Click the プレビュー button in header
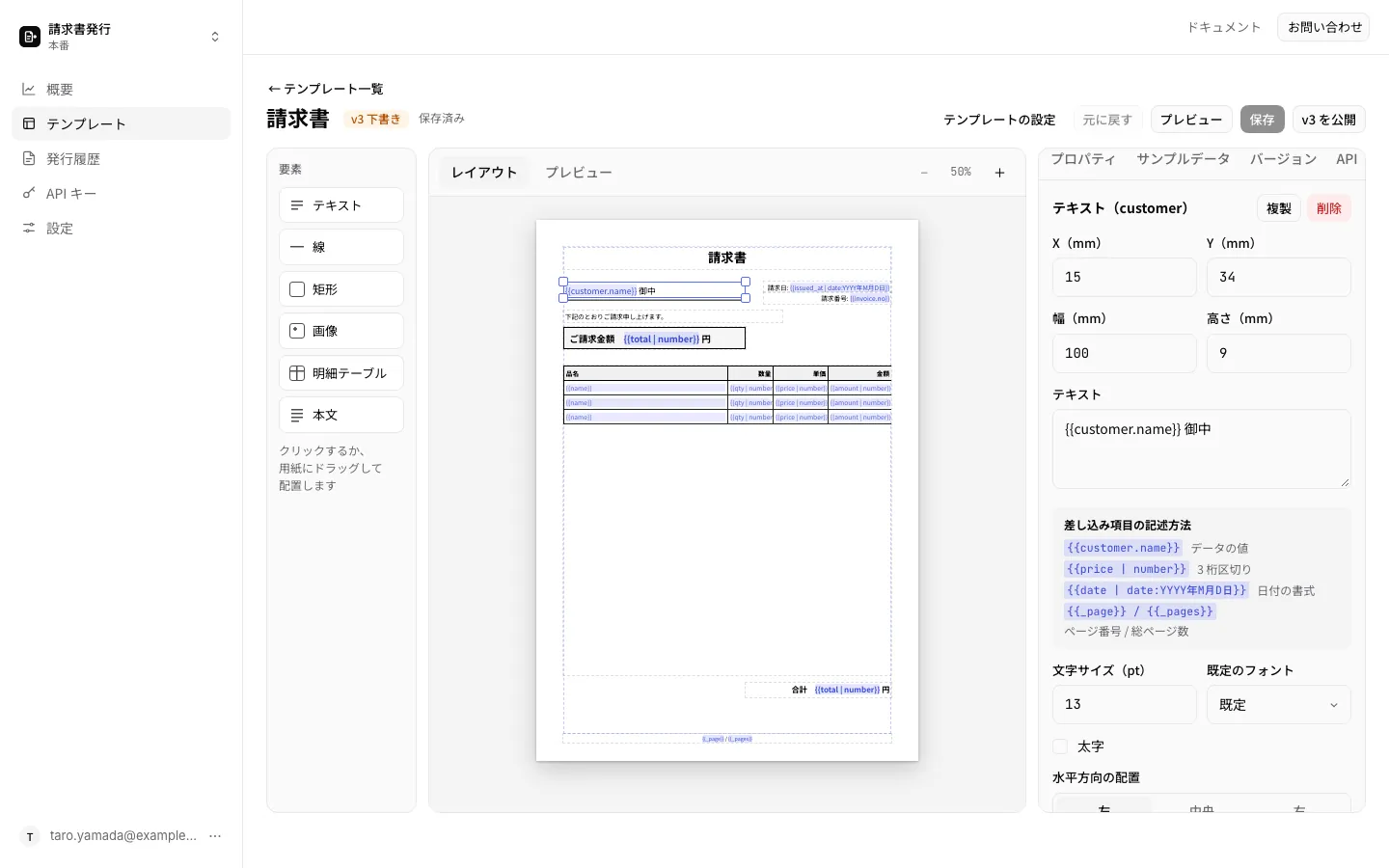1389x868 pixels. point(1191,120)
